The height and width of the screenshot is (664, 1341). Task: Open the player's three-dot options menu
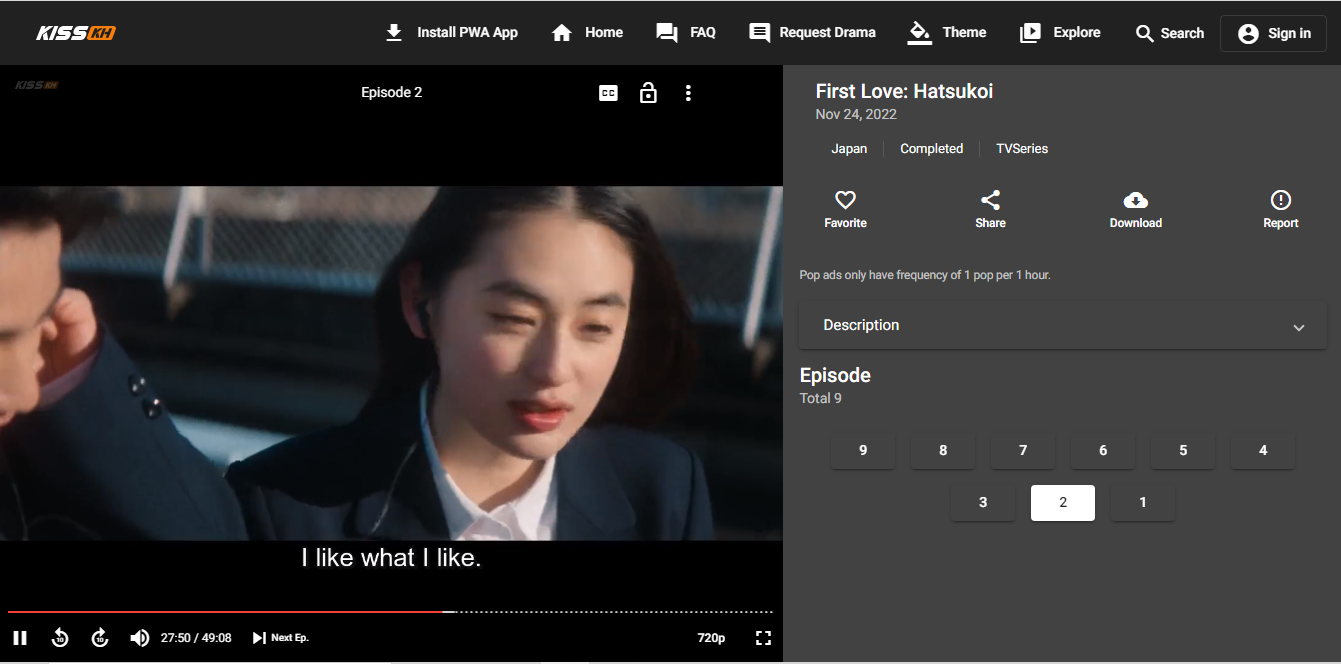click(x=688, y=93)
